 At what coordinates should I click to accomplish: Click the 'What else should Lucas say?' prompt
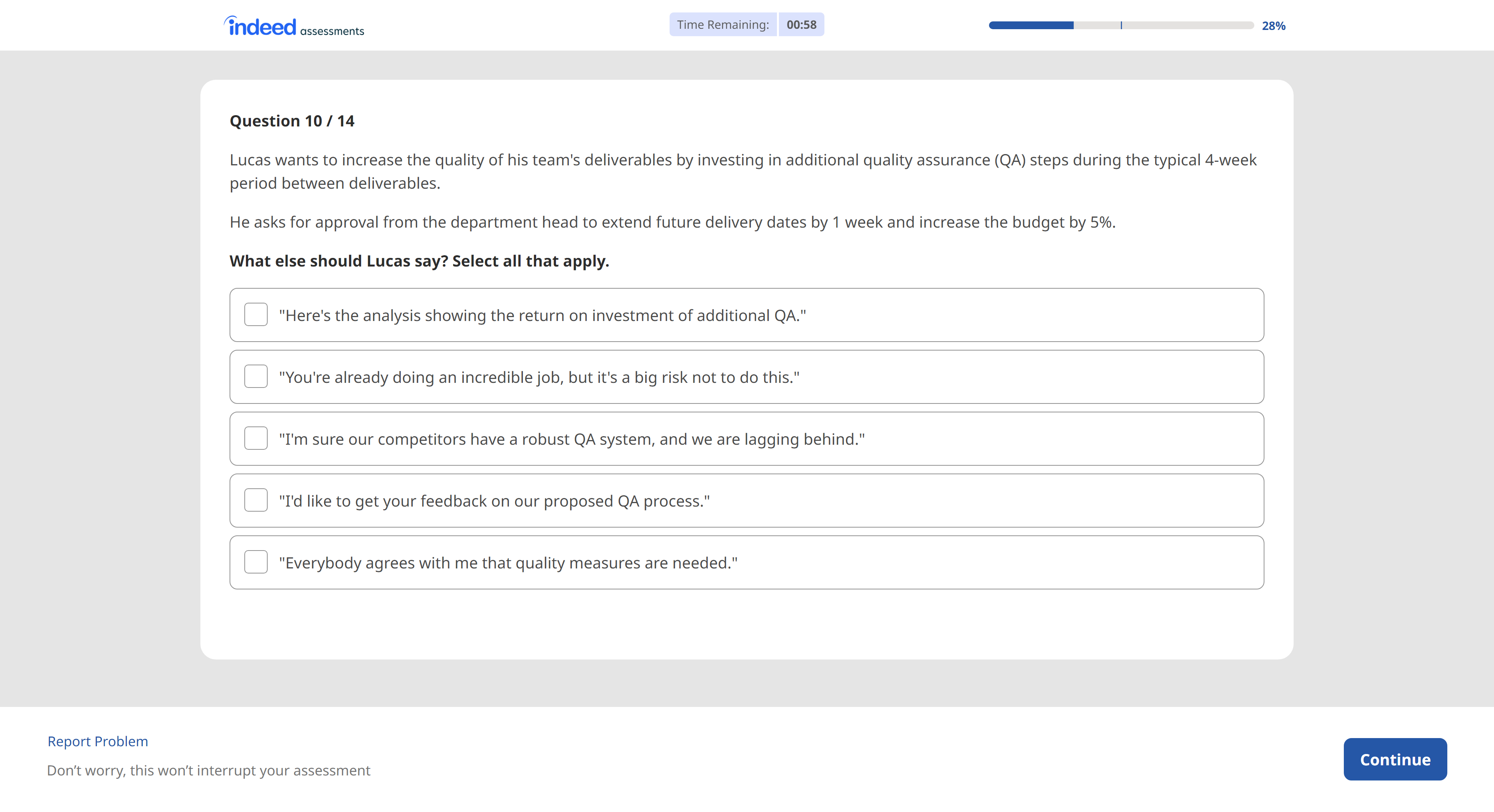click(419, 261)
